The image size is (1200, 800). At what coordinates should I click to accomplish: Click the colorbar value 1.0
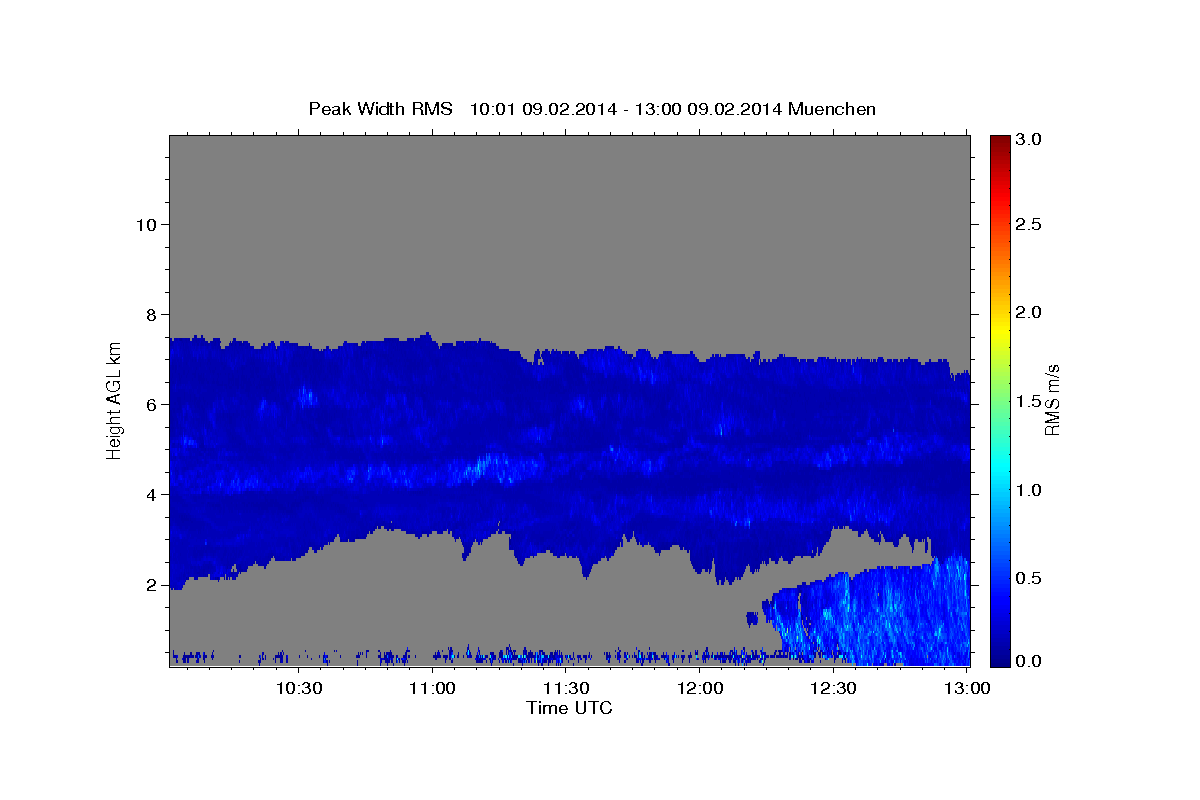click(x=1031, y=490)
